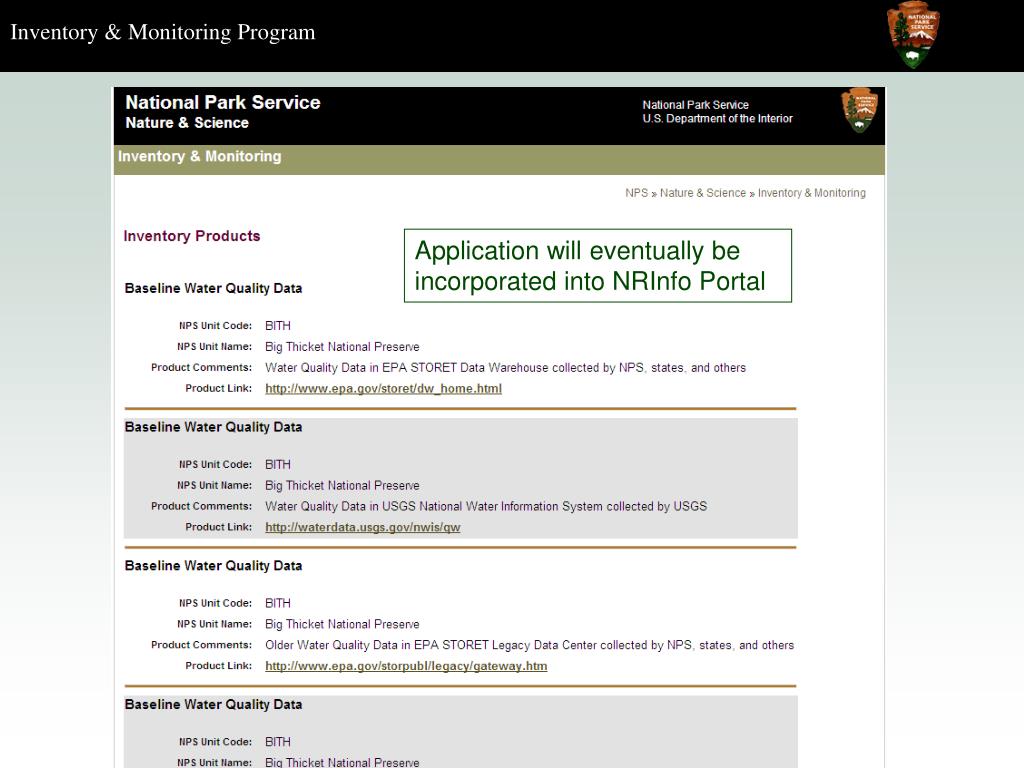Click the NRInfo Portal notice text box
The width and height of the screenshot is (1024, 768).
click(598, 266)
